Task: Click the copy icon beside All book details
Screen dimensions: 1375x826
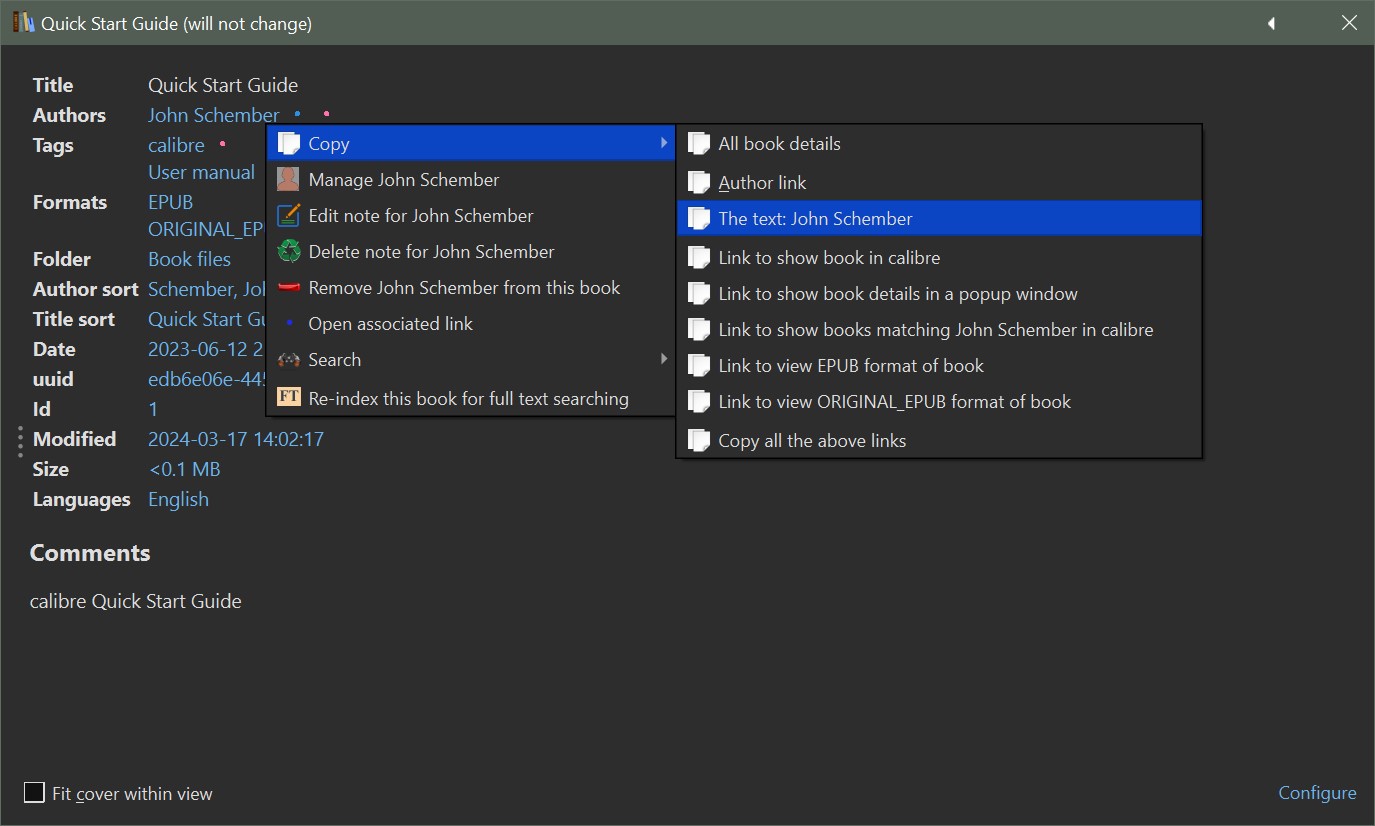Action: tap(698, 144)
